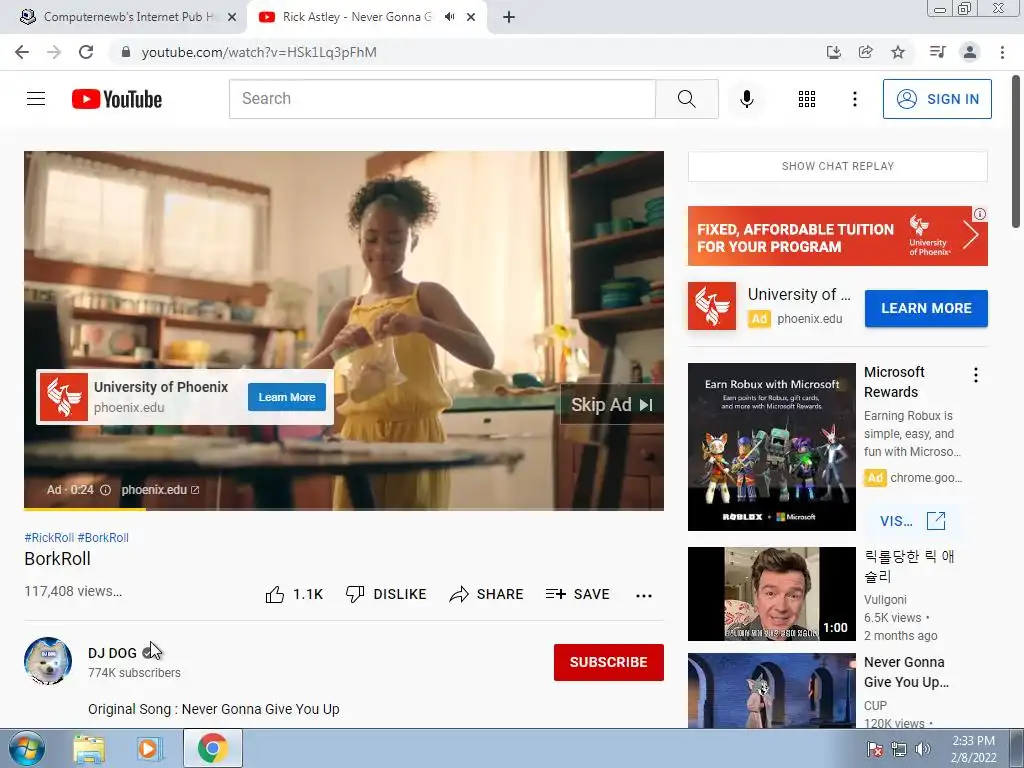Open YouTube apps grid icon

[807, 99]
